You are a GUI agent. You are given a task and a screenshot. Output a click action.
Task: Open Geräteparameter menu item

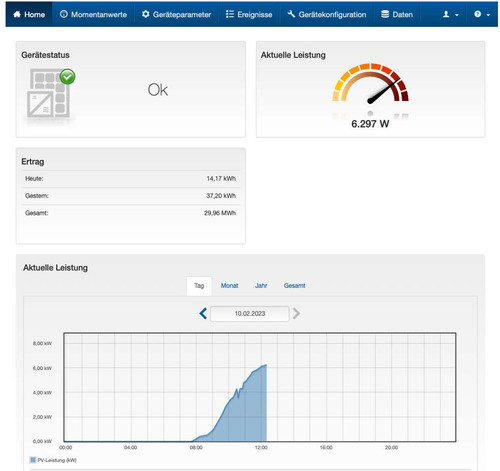(x=176, y=14)
